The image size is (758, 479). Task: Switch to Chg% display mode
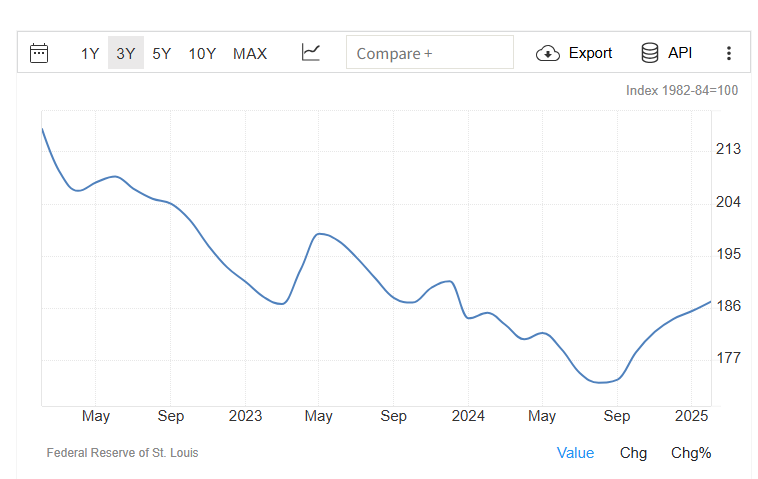pyautogui.click(x=691, y=453)
